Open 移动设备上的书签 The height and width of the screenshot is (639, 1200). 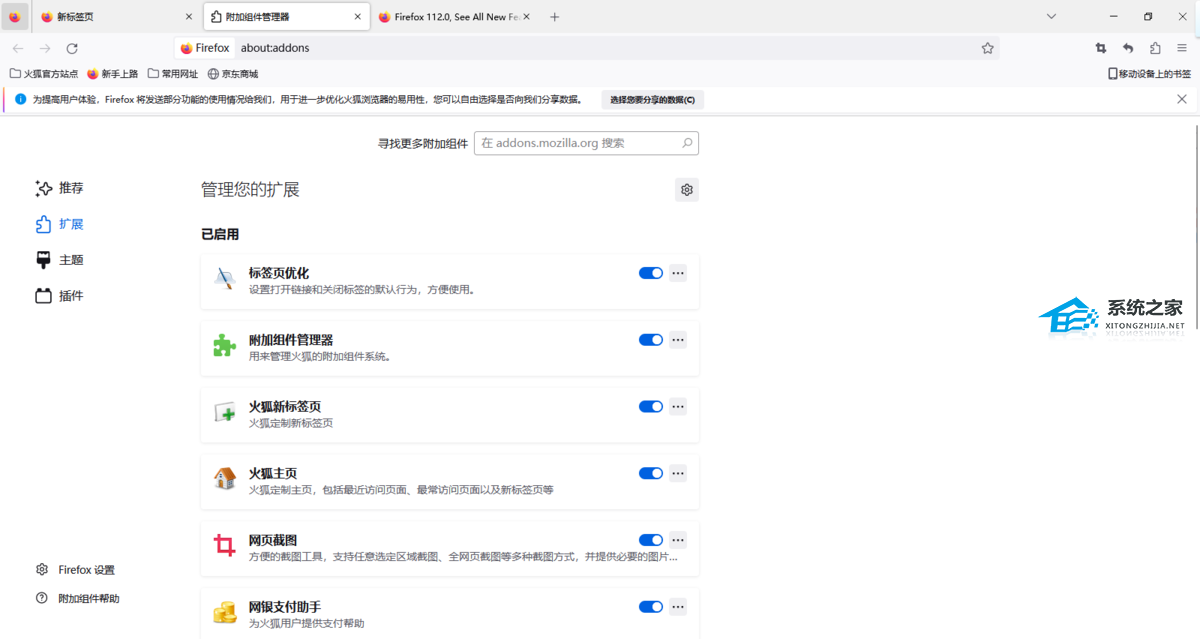(x=1150, y=74)
